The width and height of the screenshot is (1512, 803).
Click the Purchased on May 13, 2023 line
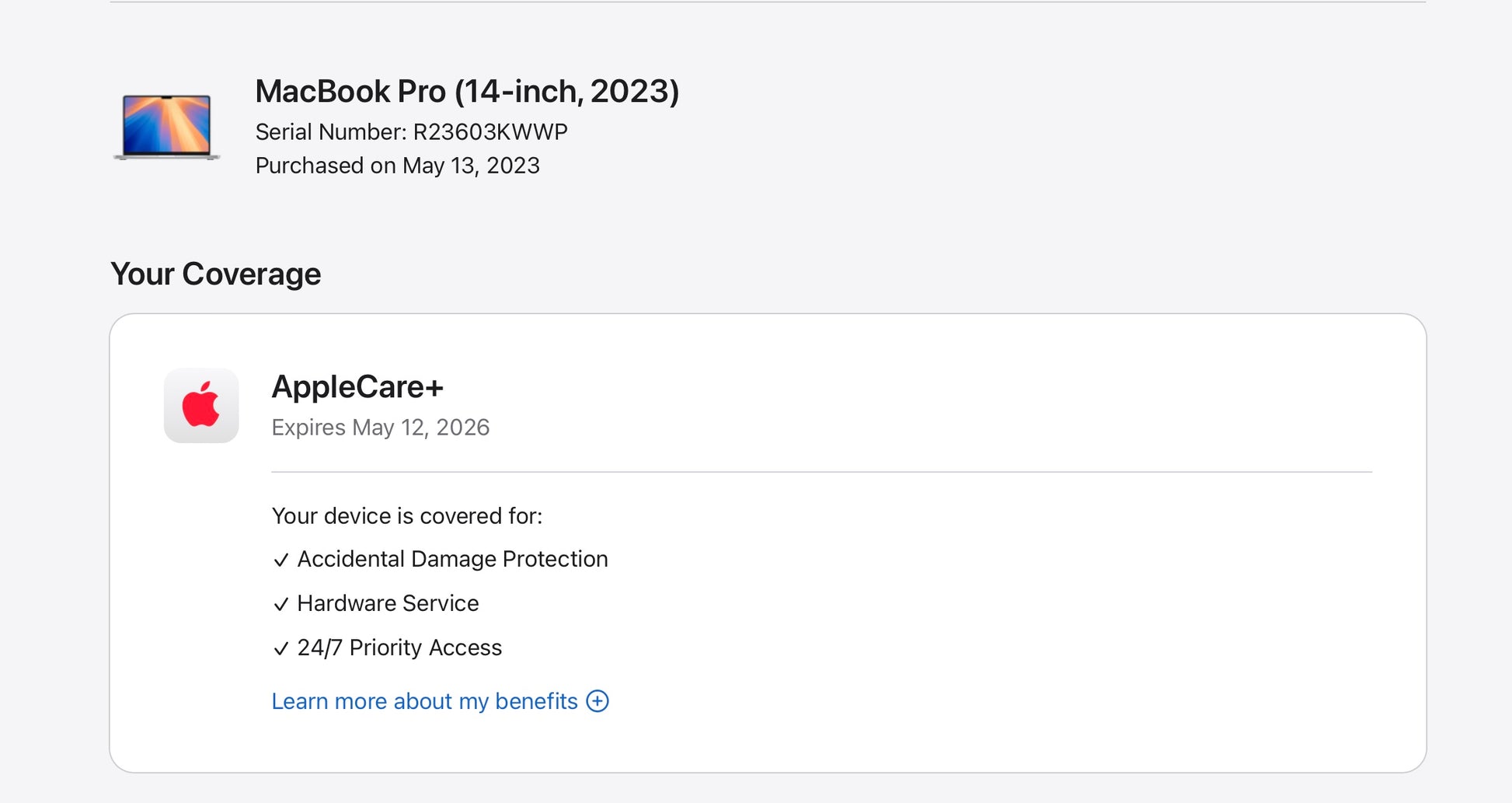click(x=397, y=166)
